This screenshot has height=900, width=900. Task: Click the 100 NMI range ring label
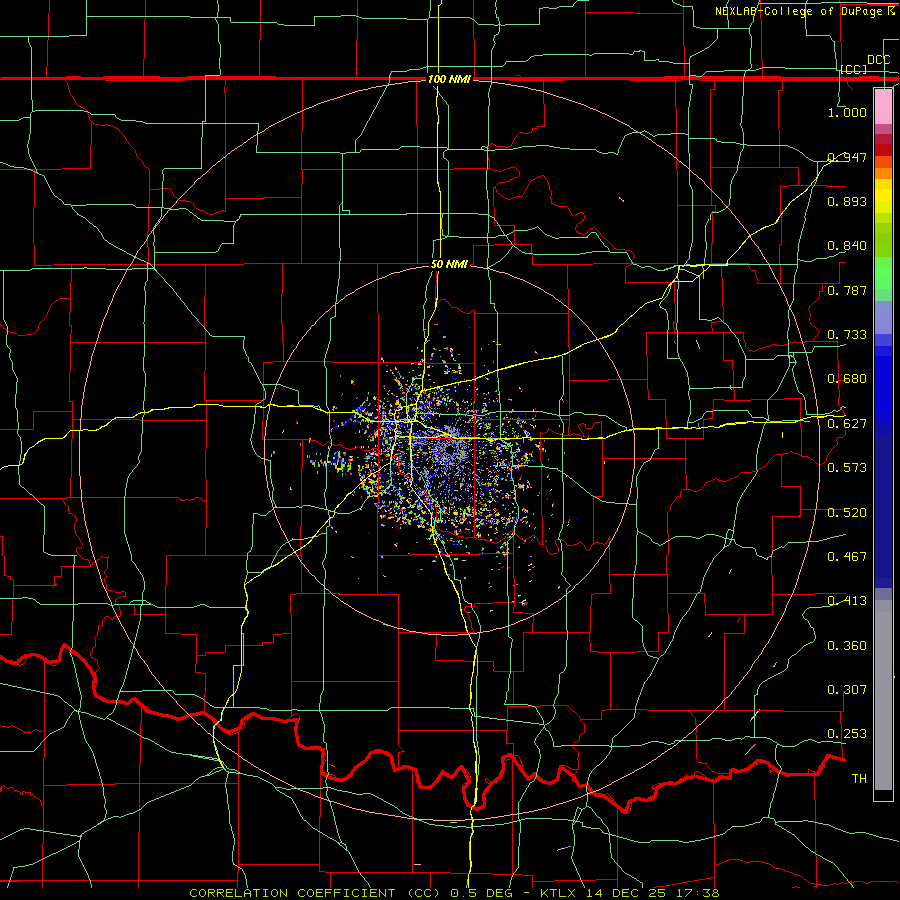pyautogui.click(x=449, y=79)
